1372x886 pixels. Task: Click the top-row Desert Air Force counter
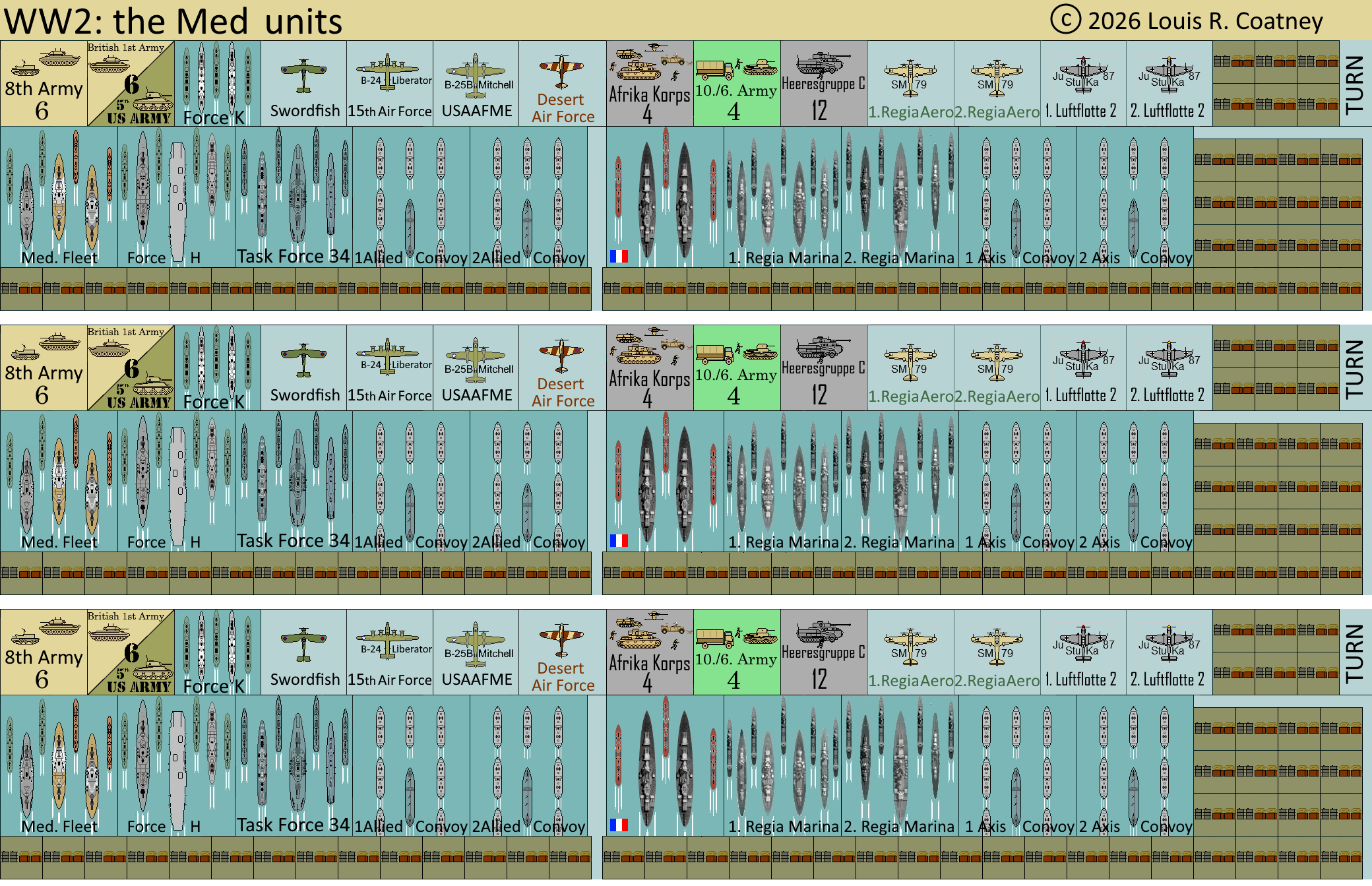click(562, 84)
